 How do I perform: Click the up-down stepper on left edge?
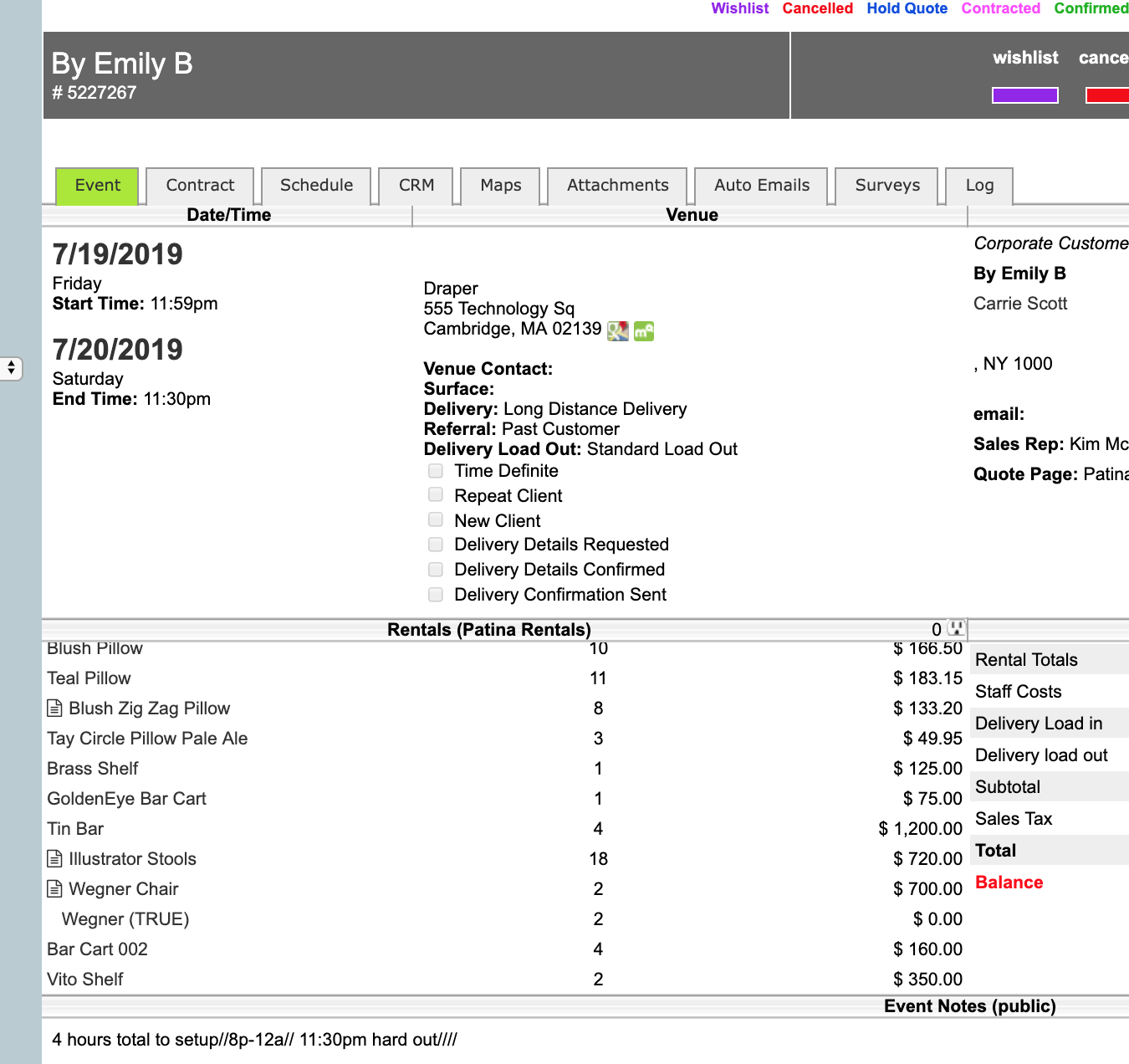tap(11, 368)
